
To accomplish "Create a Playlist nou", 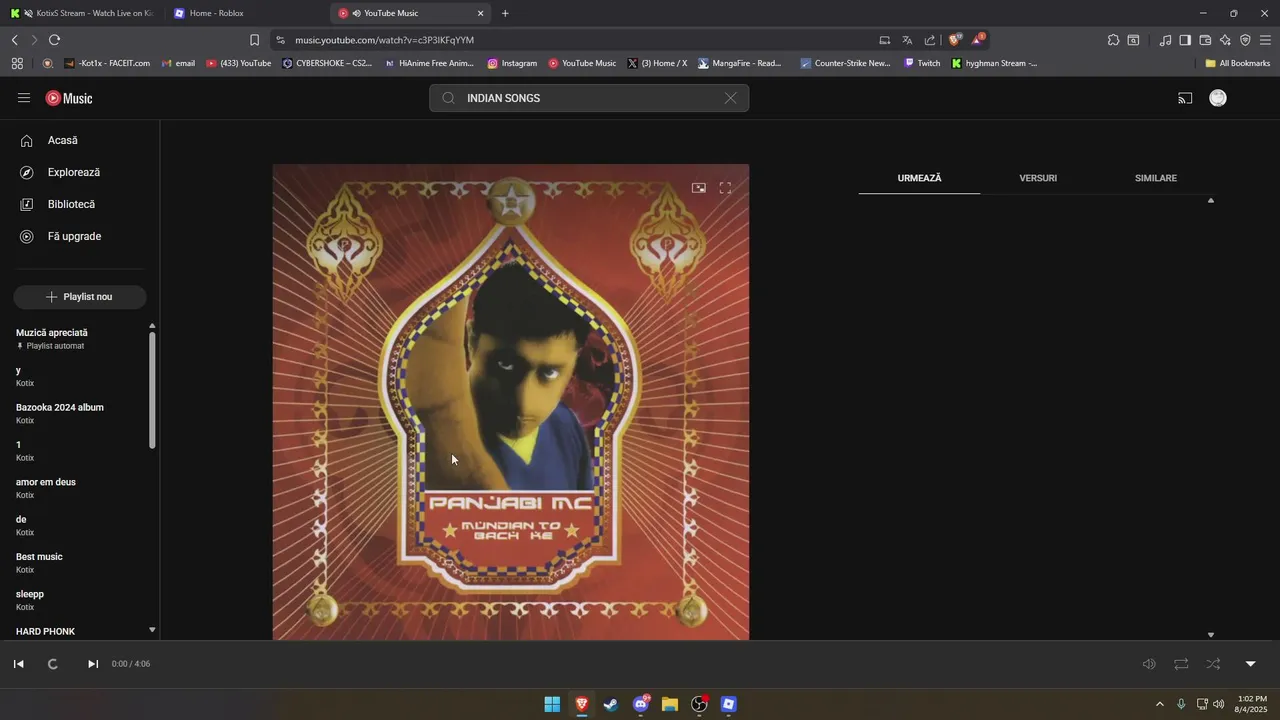I will 80,297.
